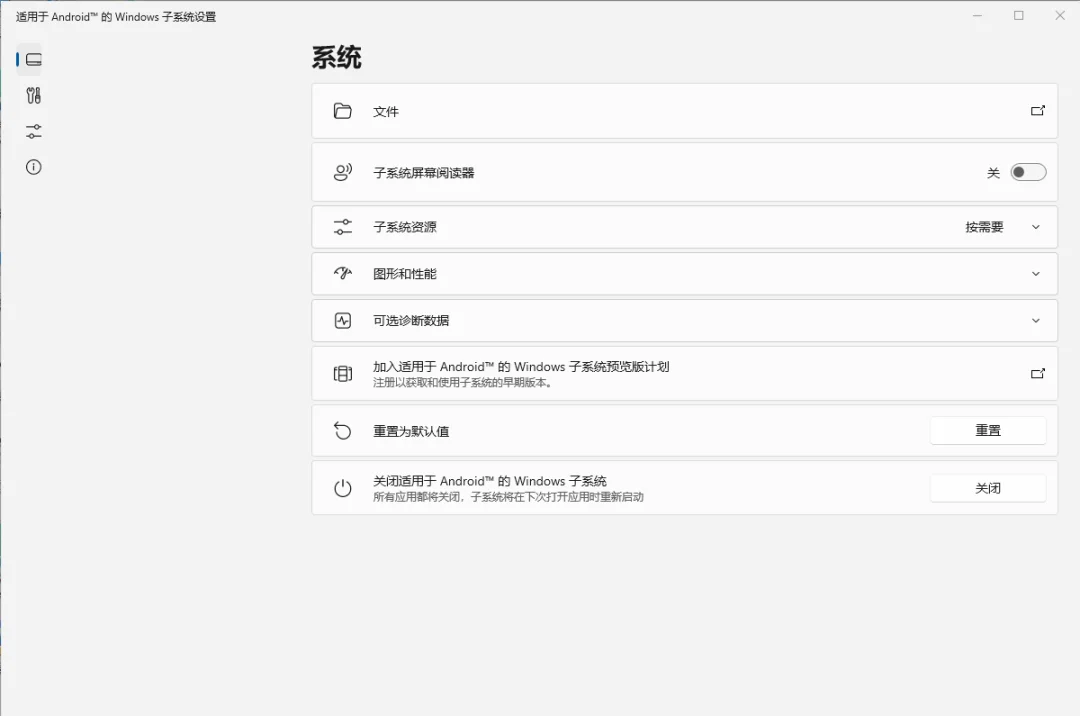1080x716 pixels.
Task: Click the preview program icon beside 加入适用于 Android
Action: [342, 374]
